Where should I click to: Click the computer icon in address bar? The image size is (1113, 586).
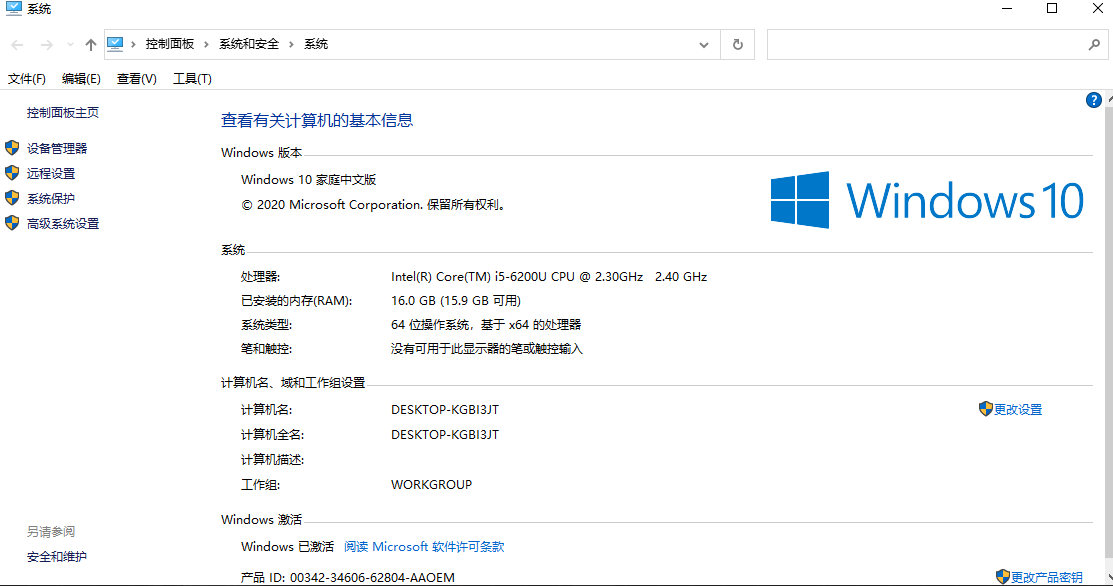tap(115, 44)
